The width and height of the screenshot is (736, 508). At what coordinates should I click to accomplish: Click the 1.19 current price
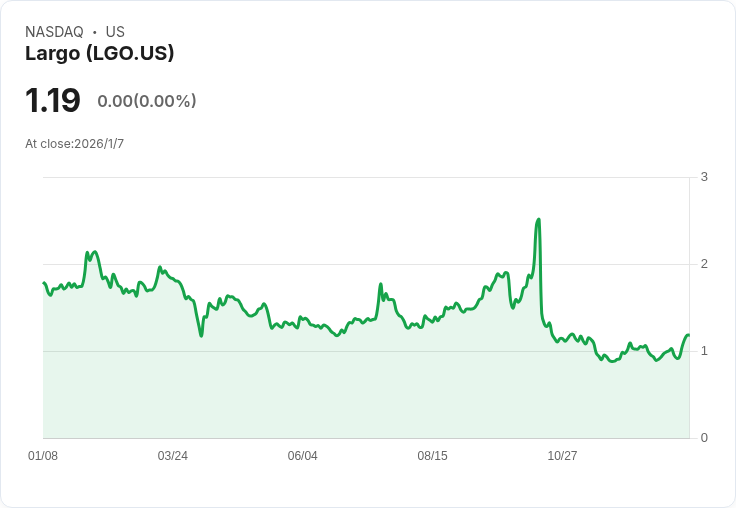tap(53, 101)
